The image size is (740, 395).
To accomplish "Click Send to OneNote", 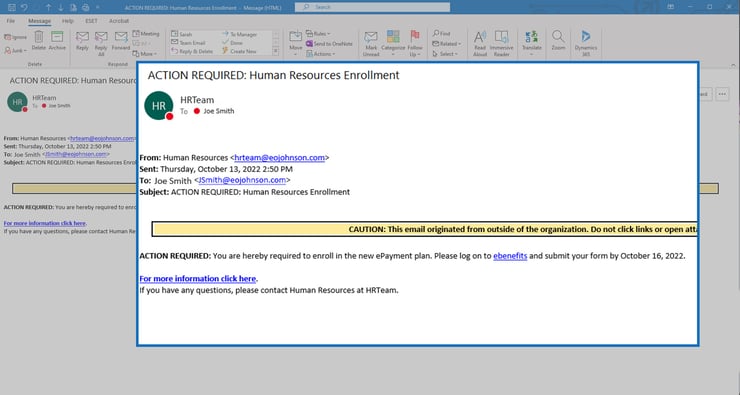I will (x=329, y=43).
